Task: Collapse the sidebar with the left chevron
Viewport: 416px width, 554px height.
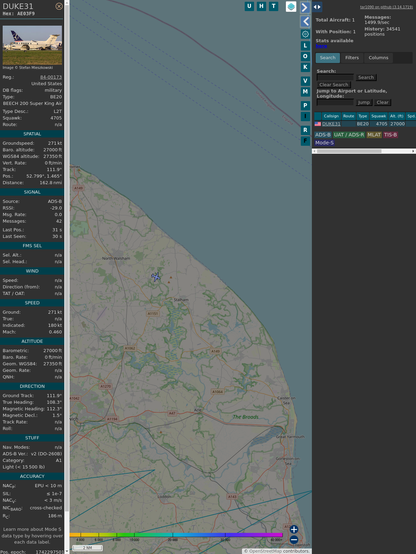Action: click(x=305, y=22)
